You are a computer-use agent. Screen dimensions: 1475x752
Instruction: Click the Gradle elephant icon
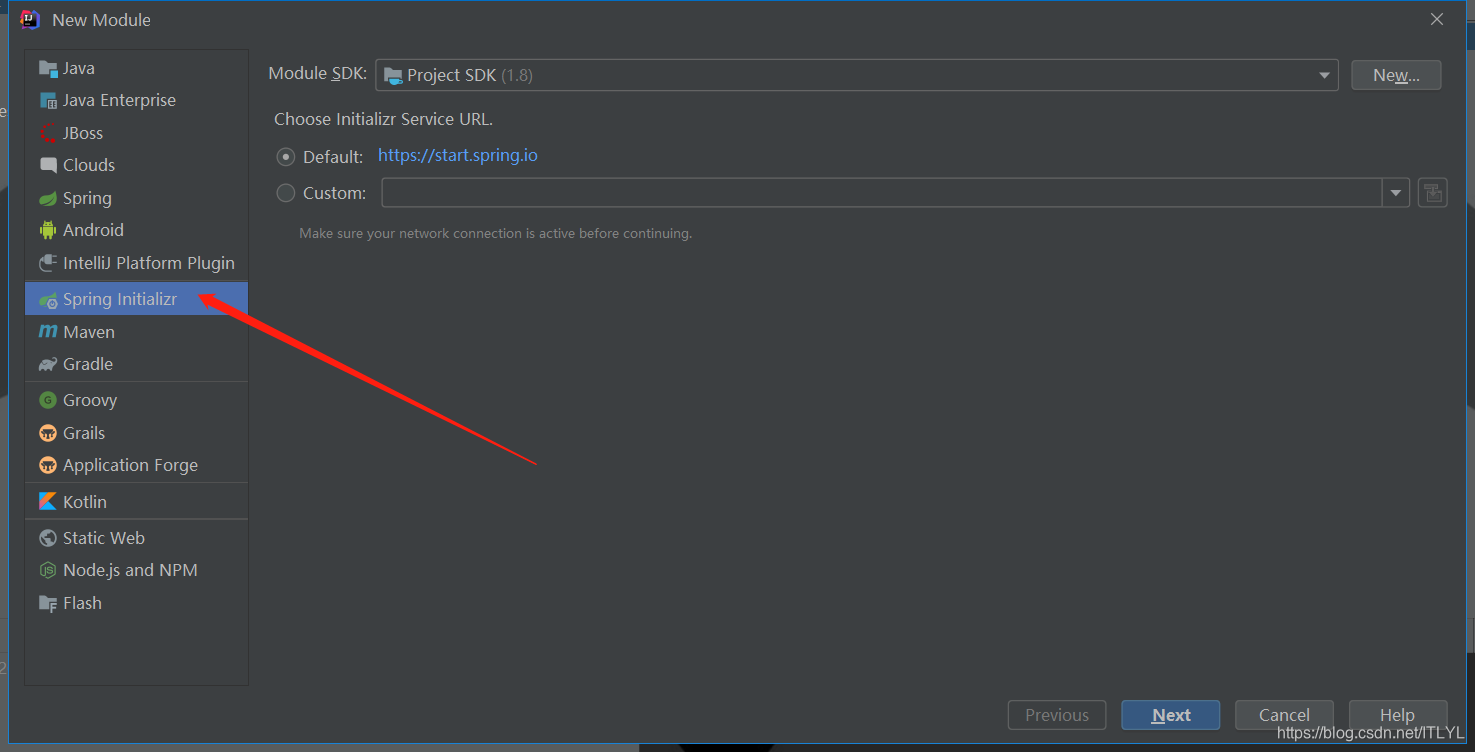(48, 364)
